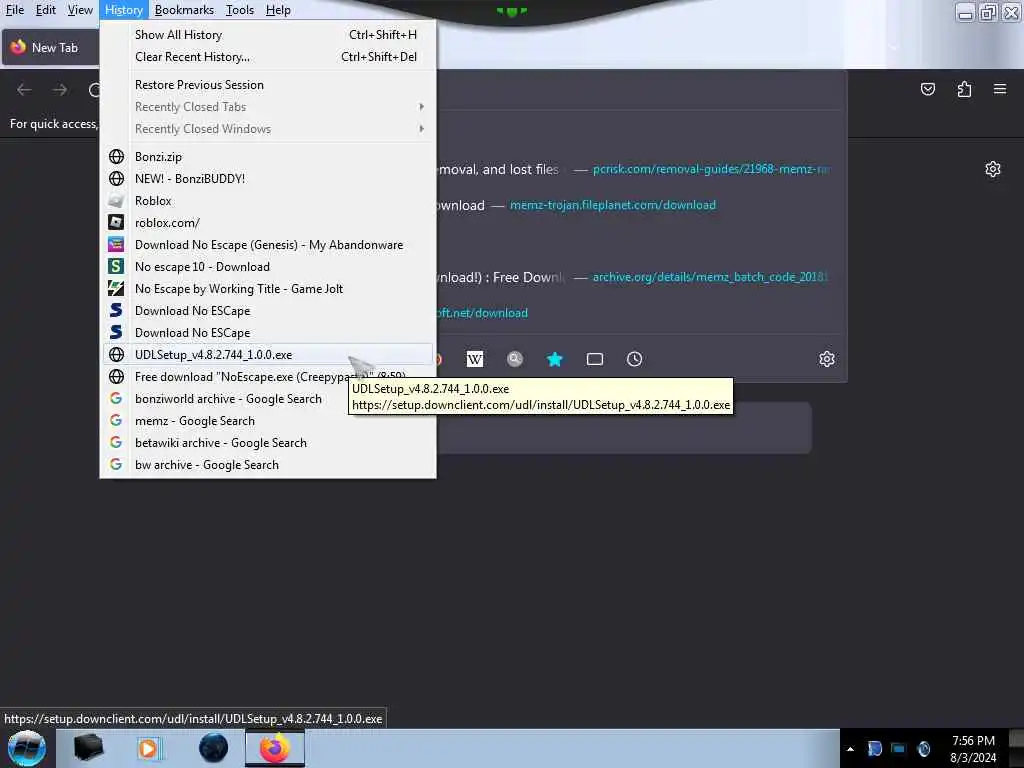
Task: Open the Roblox history entry
Action: (268, 200)
